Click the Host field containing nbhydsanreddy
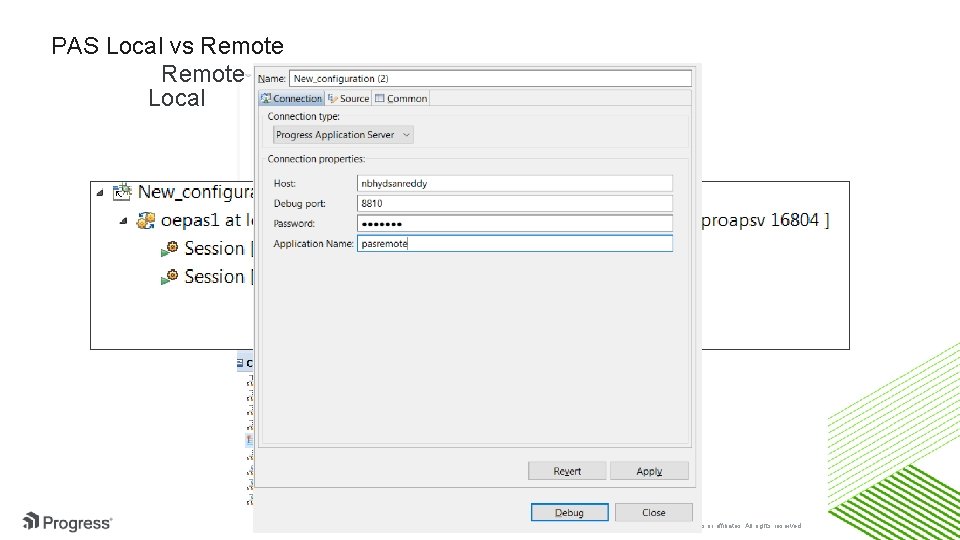This screenshot has height=540, width=960. (514, 183)
